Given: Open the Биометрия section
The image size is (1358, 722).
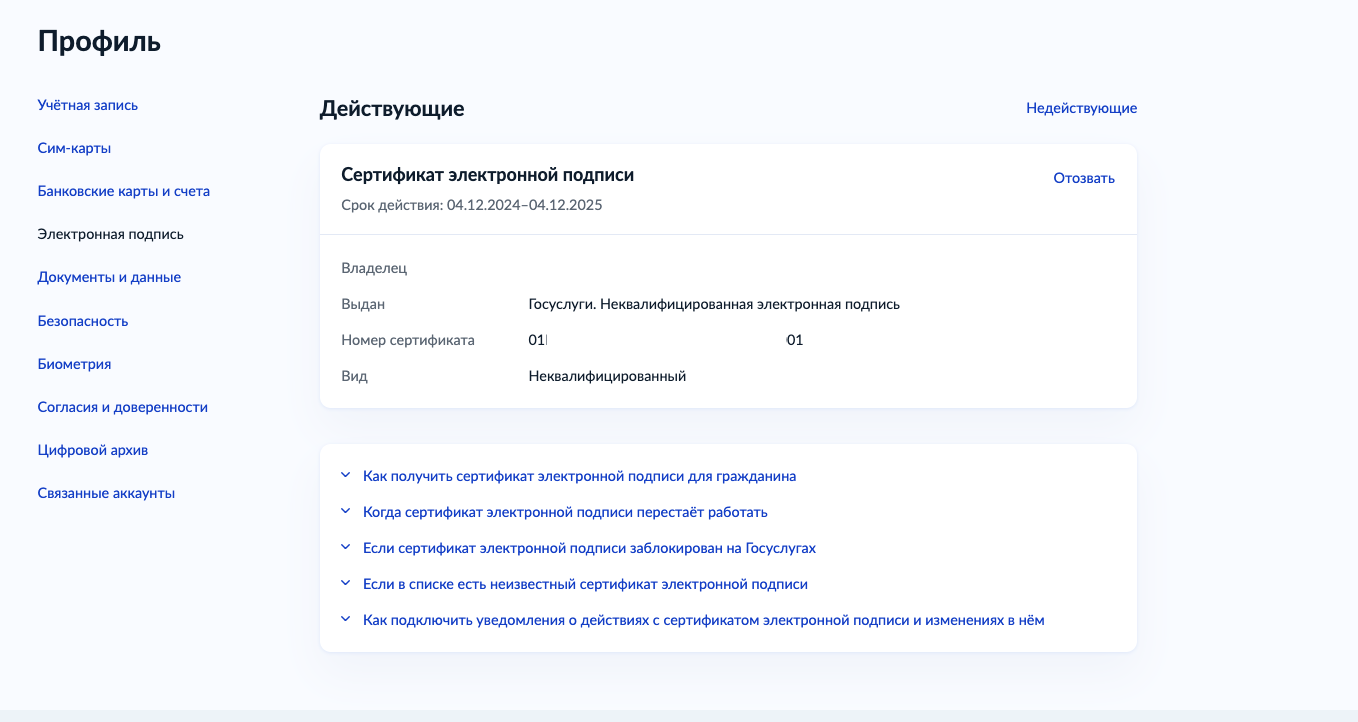Looking at the screenshot, I should click(x=74, y=364).
